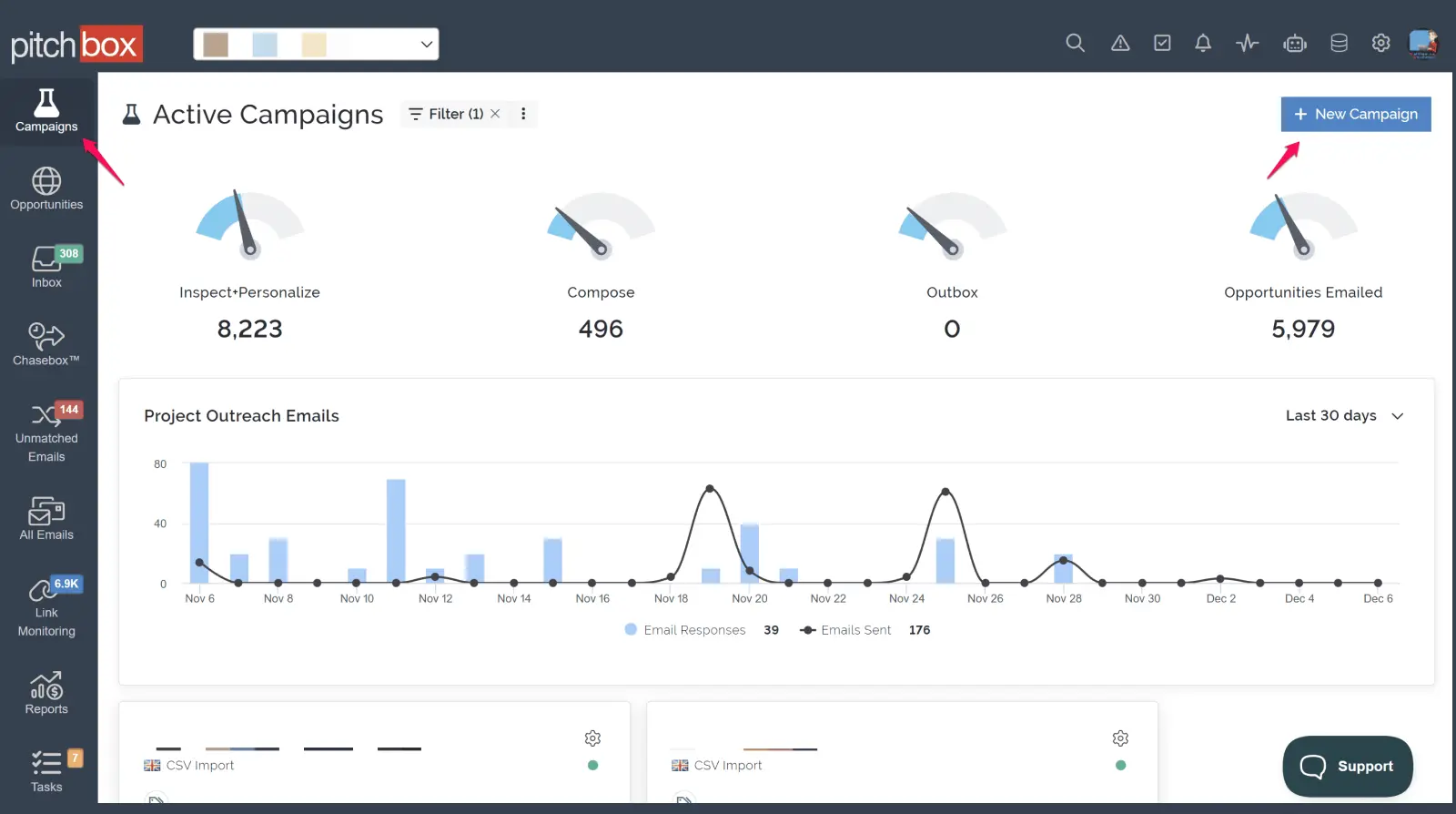The height and width of the screenshot is (814, 1456).
Task: Click the New Campaign button
Action: pos(1355,114)
